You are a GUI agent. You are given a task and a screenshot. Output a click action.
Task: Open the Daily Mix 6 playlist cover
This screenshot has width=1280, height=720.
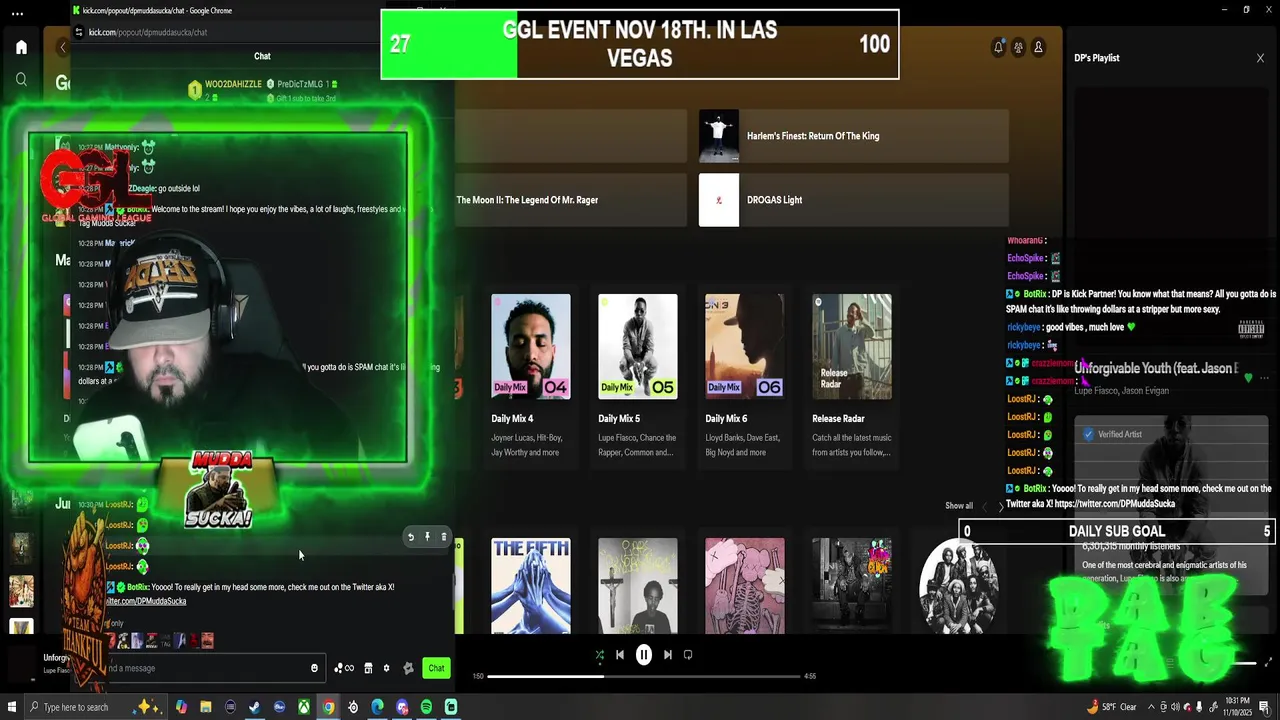745,346
